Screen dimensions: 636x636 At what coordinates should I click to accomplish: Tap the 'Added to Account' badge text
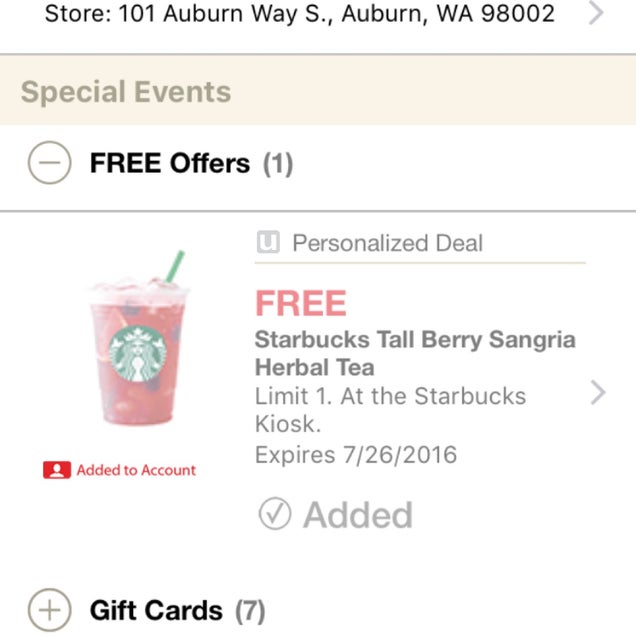[x=136, y=470]
